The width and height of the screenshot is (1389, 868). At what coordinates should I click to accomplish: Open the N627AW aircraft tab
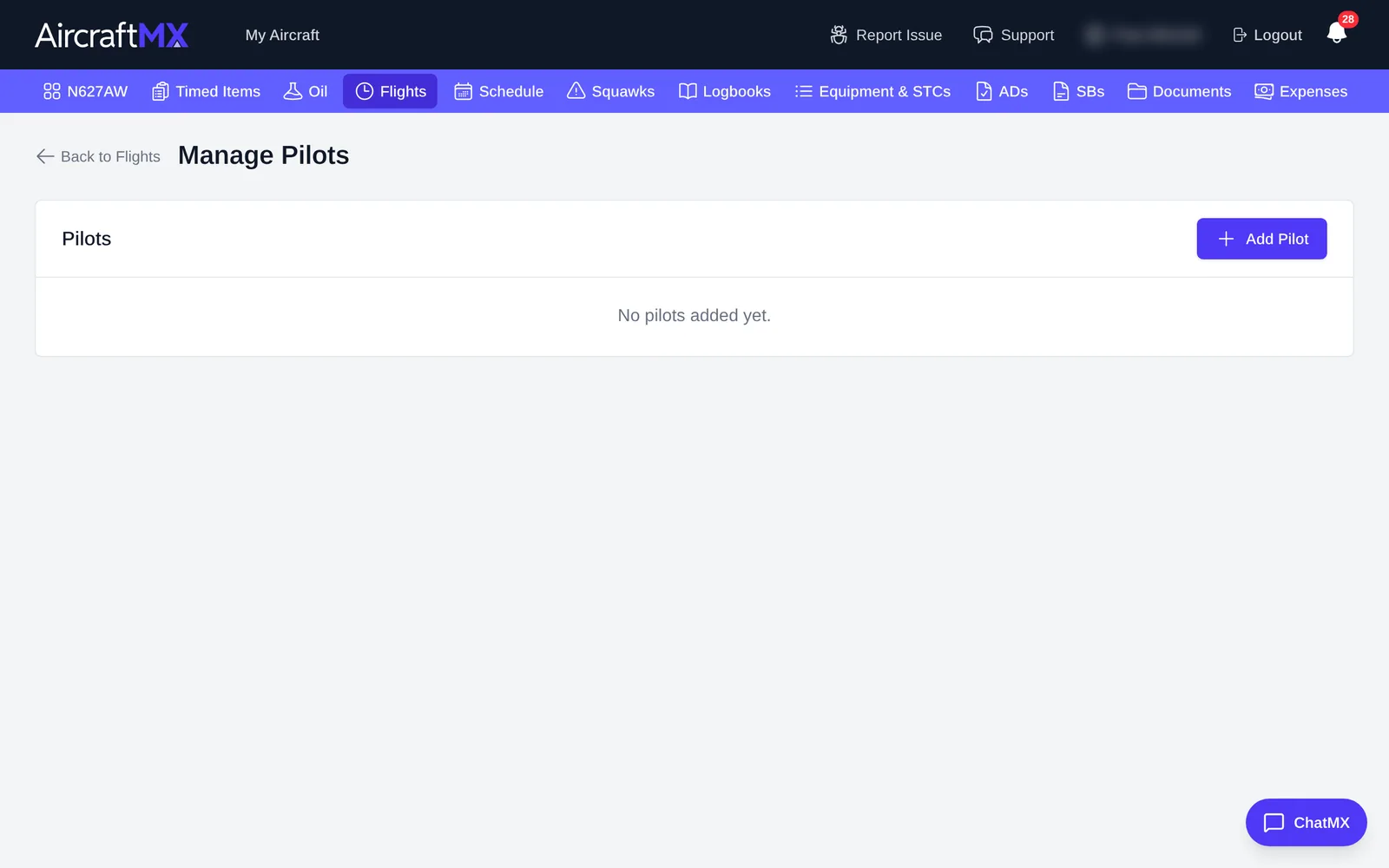click(85, 91)
